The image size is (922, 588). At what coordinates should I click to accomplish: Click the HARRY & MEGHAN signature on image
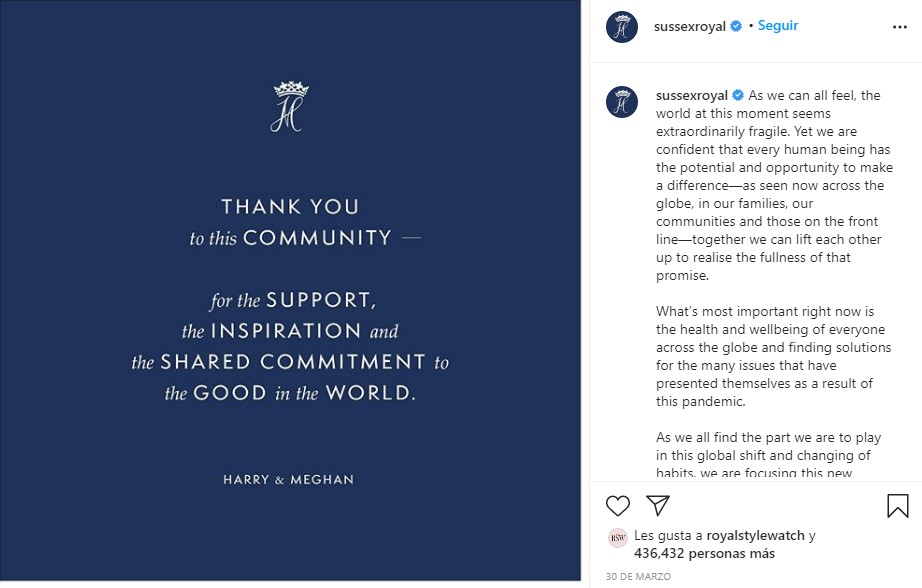point(289,480)
